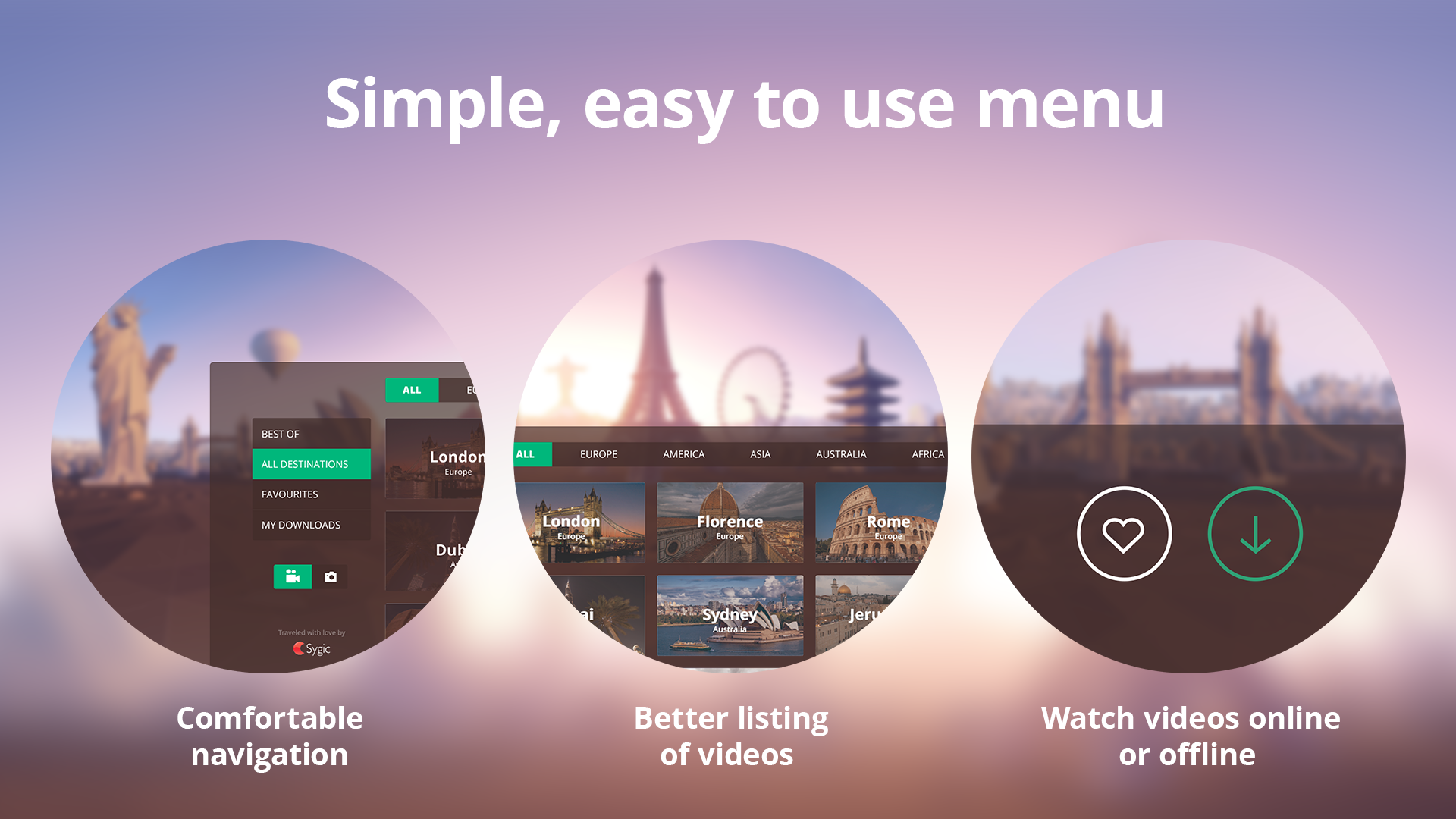Screen dimensions: 1456x819
Task: Select the EUROPE category tab
Action: point(598,454)
